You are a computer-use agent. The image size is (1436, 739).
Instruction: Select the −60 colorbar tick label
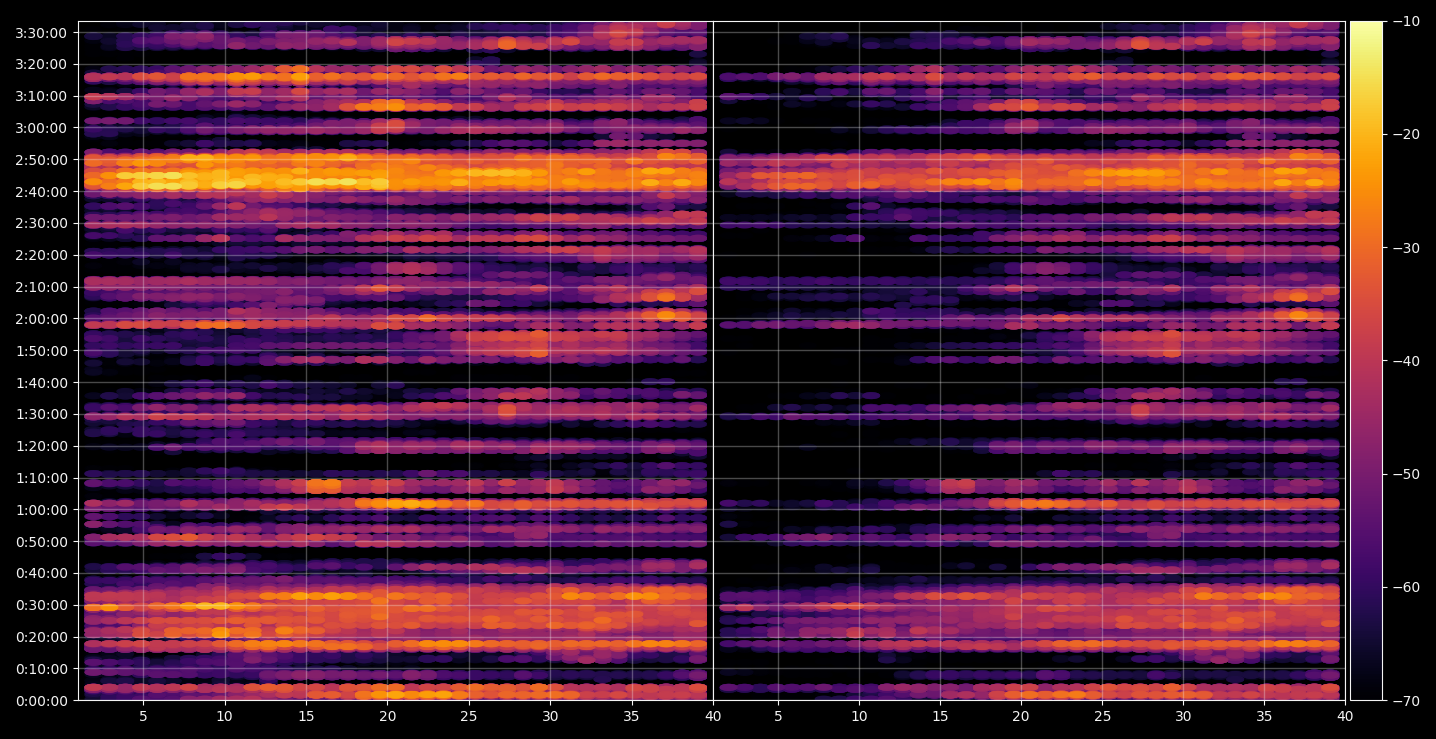coord(1405,587)
